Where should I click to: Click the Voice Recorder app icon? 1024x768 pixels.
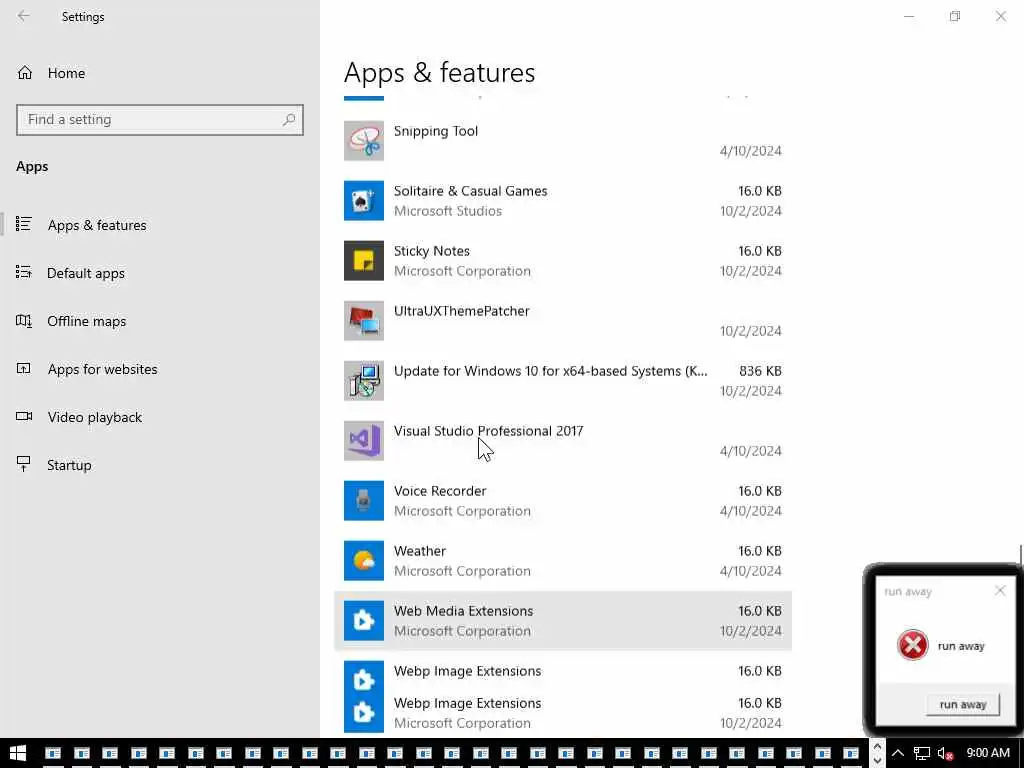pyautogui.click(x=364, y=501)
